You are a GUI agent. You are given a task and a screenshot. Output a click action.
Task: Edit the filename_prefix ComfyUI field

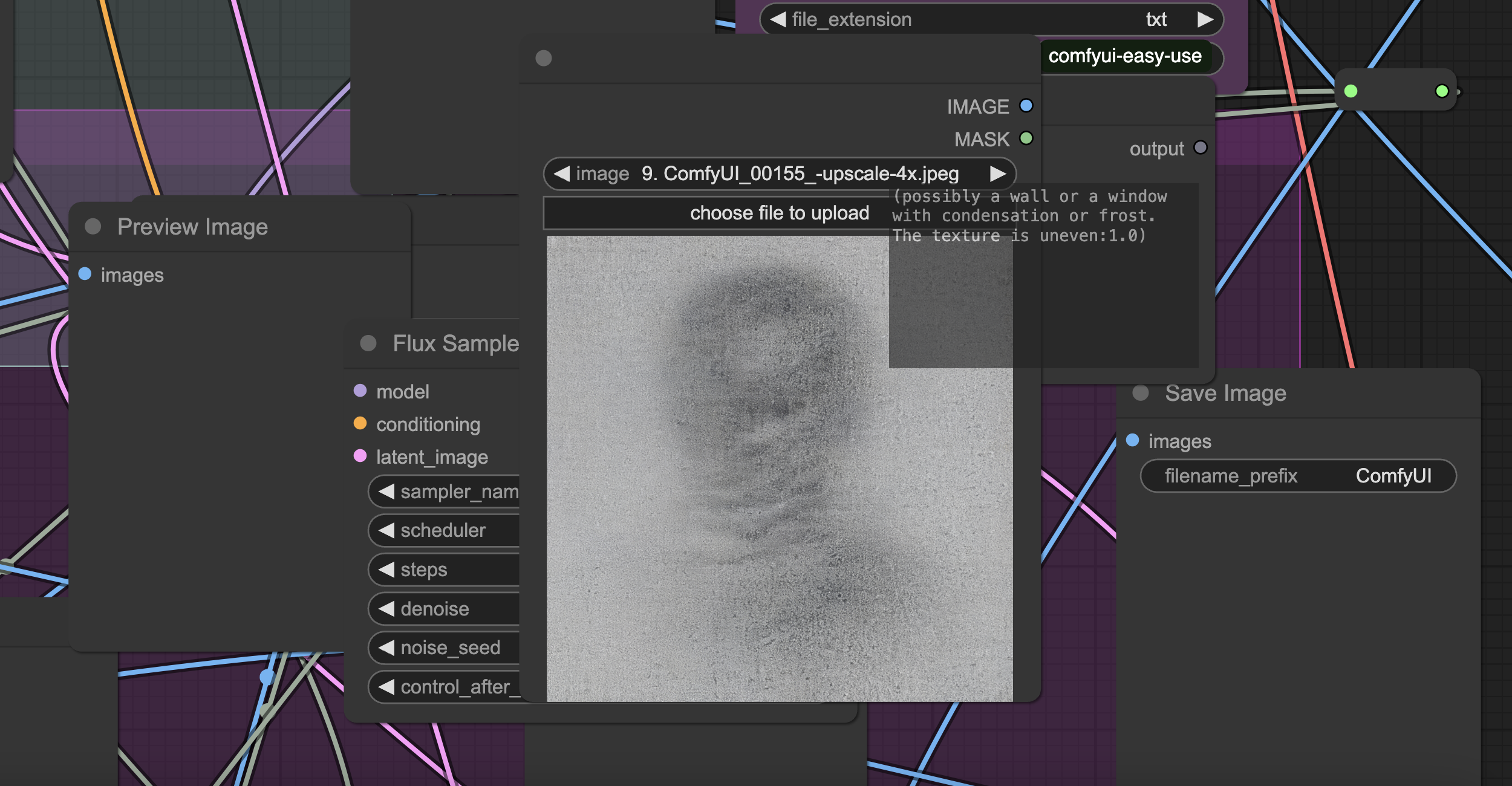coord(1298,476)
